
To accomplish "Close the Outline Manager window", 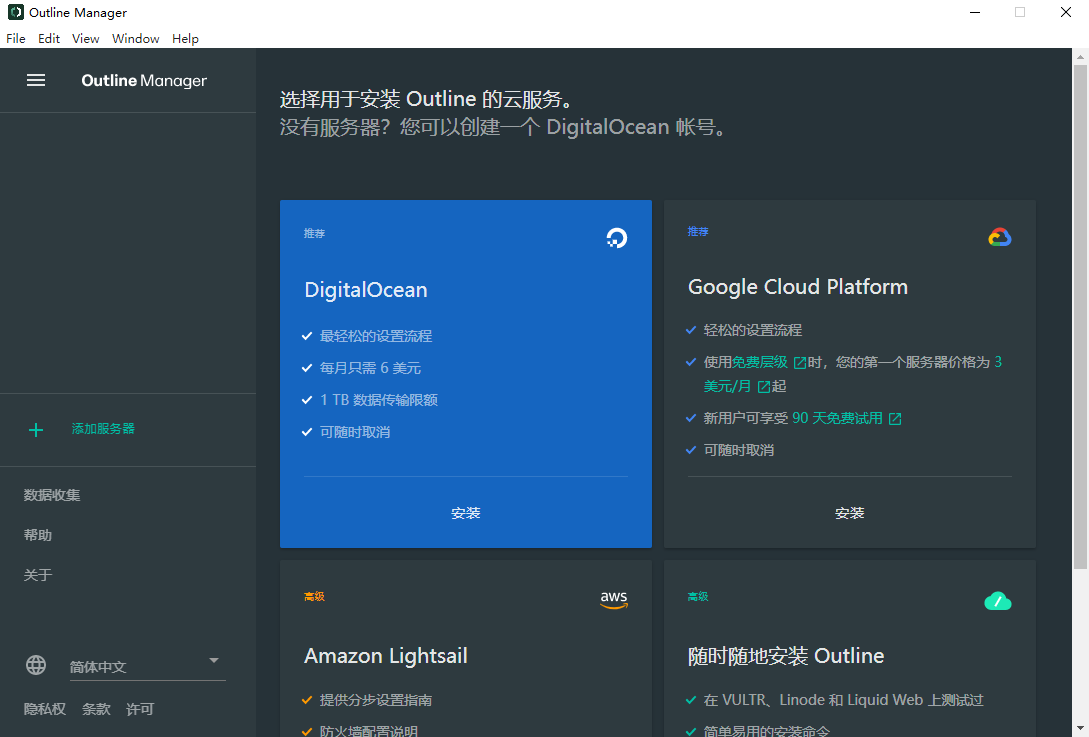I will pyautogui.click(x=1066, y=13).
